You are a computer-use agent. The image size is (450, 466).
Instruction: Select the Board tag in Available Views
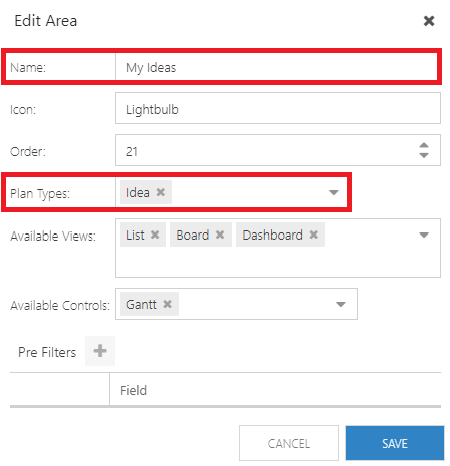tap(193, 235)
